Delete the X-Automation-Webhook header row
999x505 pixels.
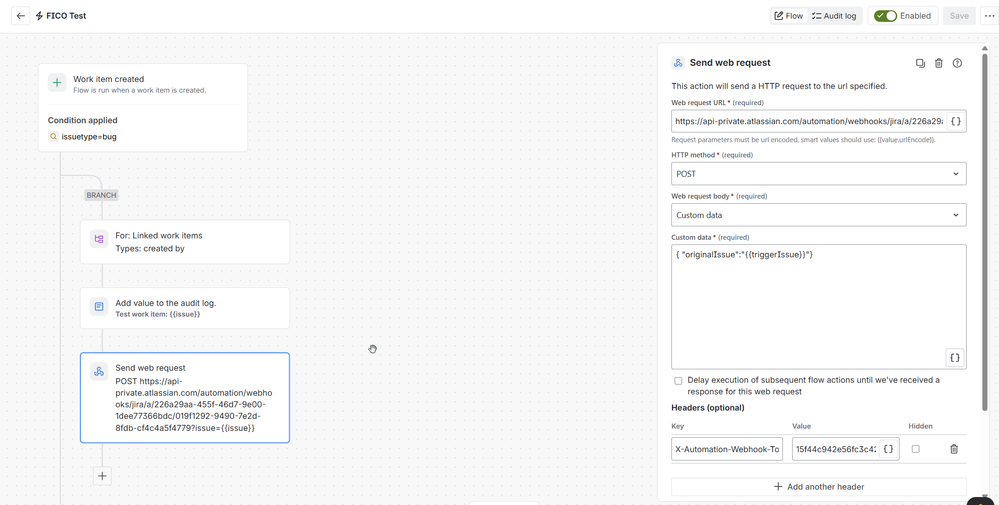coord(954,449)
